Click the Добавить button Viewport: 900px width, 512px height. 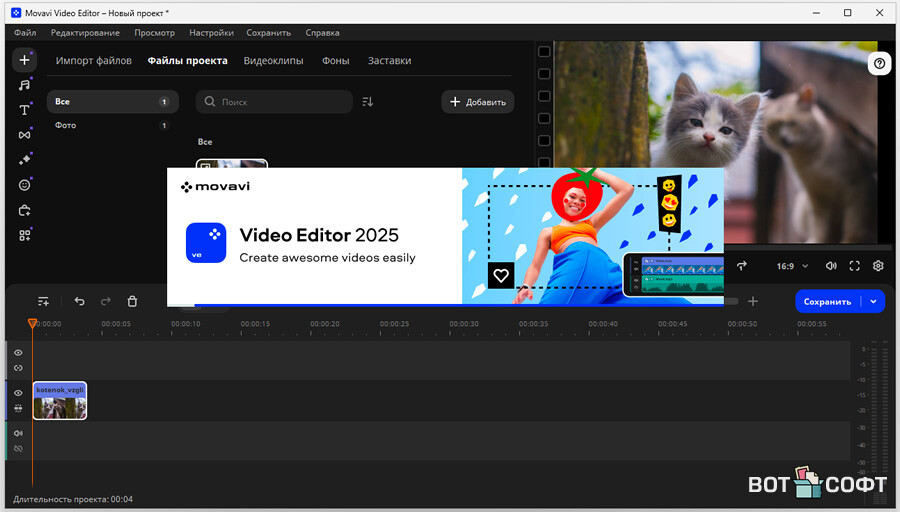click(478, 102)
